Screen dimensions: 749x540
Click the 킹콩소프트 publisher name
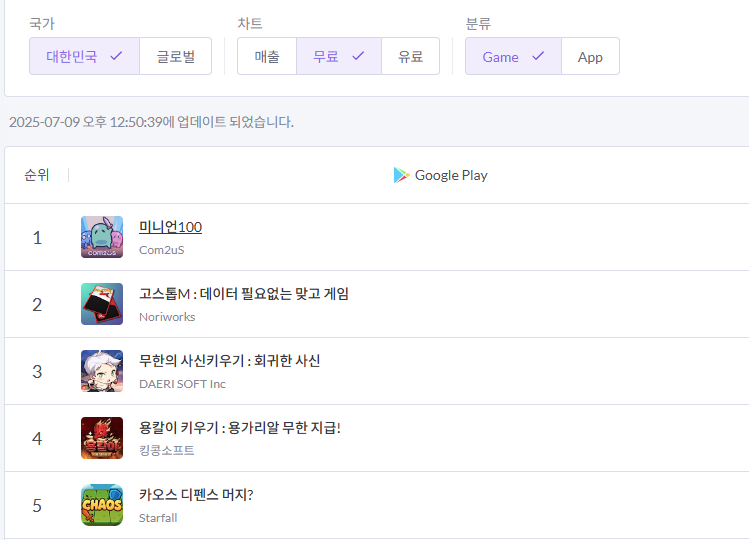click(x=167, y=450)
